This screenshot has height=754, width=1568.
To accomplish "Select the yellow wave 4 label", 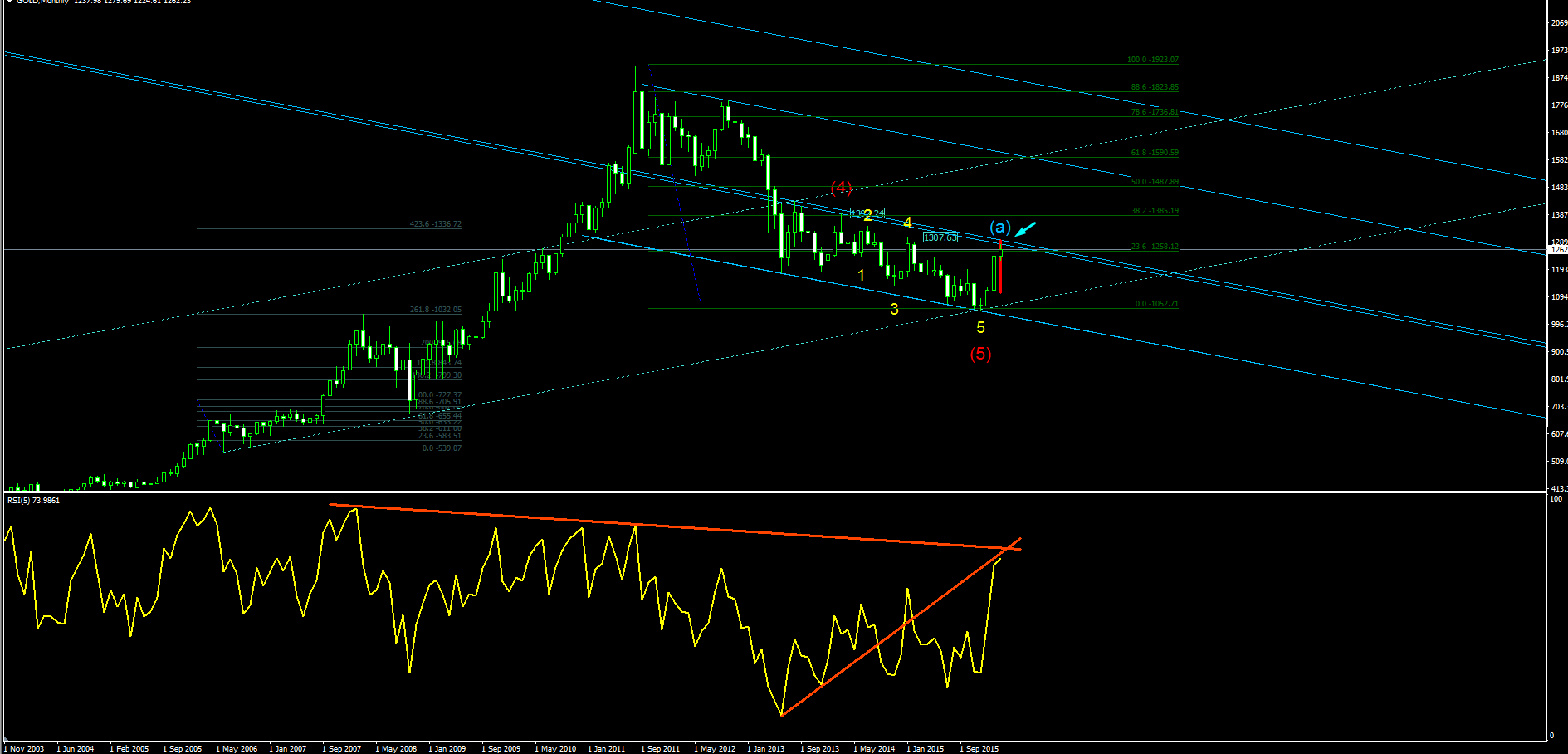I will (x=907, y=223).
